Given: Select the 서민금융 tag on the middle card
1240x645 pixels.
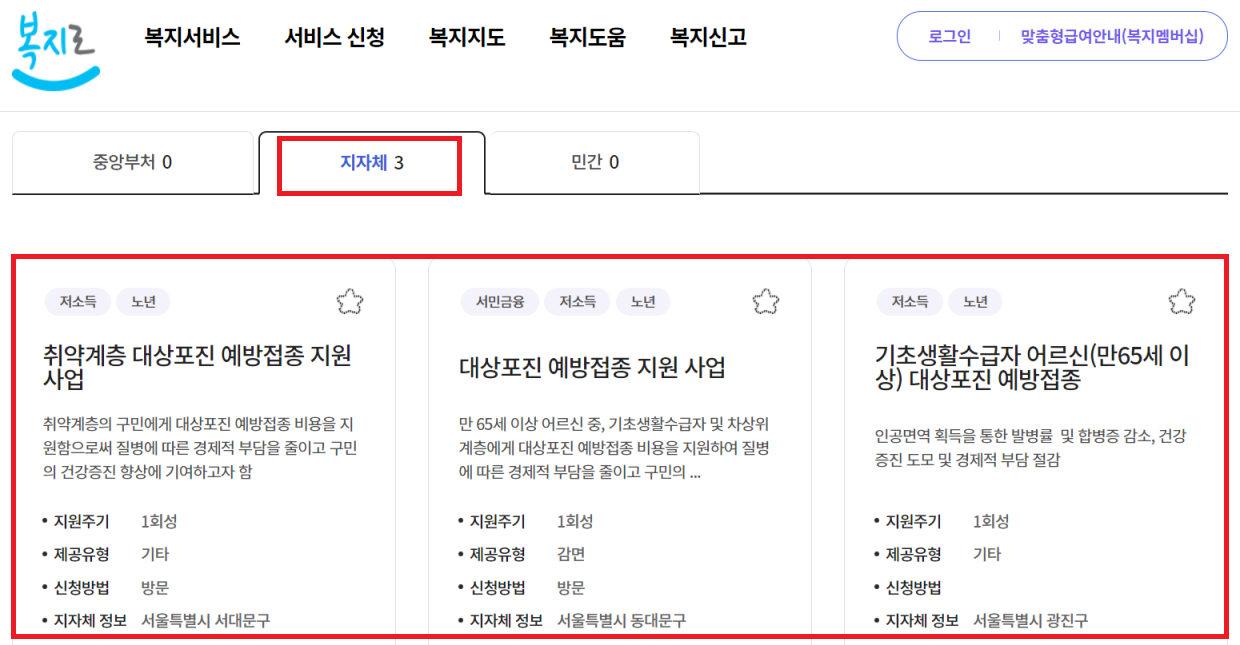Looking at the screenshot, I should tap(500, 301).
